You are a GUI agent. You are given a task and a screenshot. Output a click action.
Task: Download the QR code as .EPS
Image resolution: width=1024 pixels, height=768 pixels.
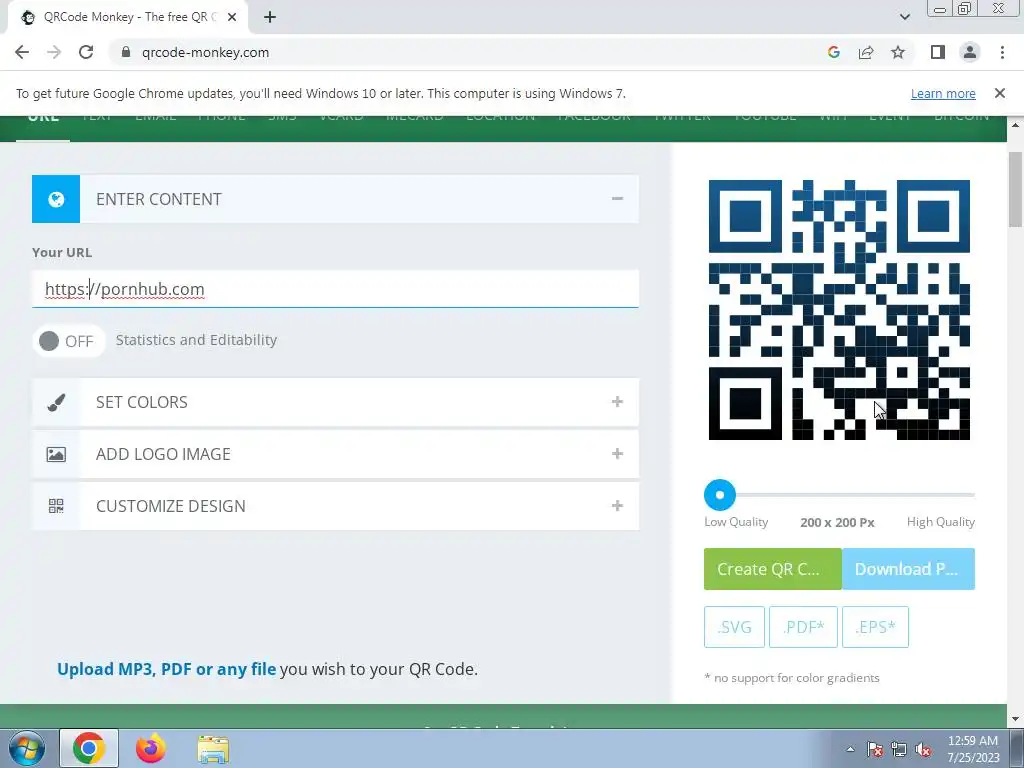875,627
